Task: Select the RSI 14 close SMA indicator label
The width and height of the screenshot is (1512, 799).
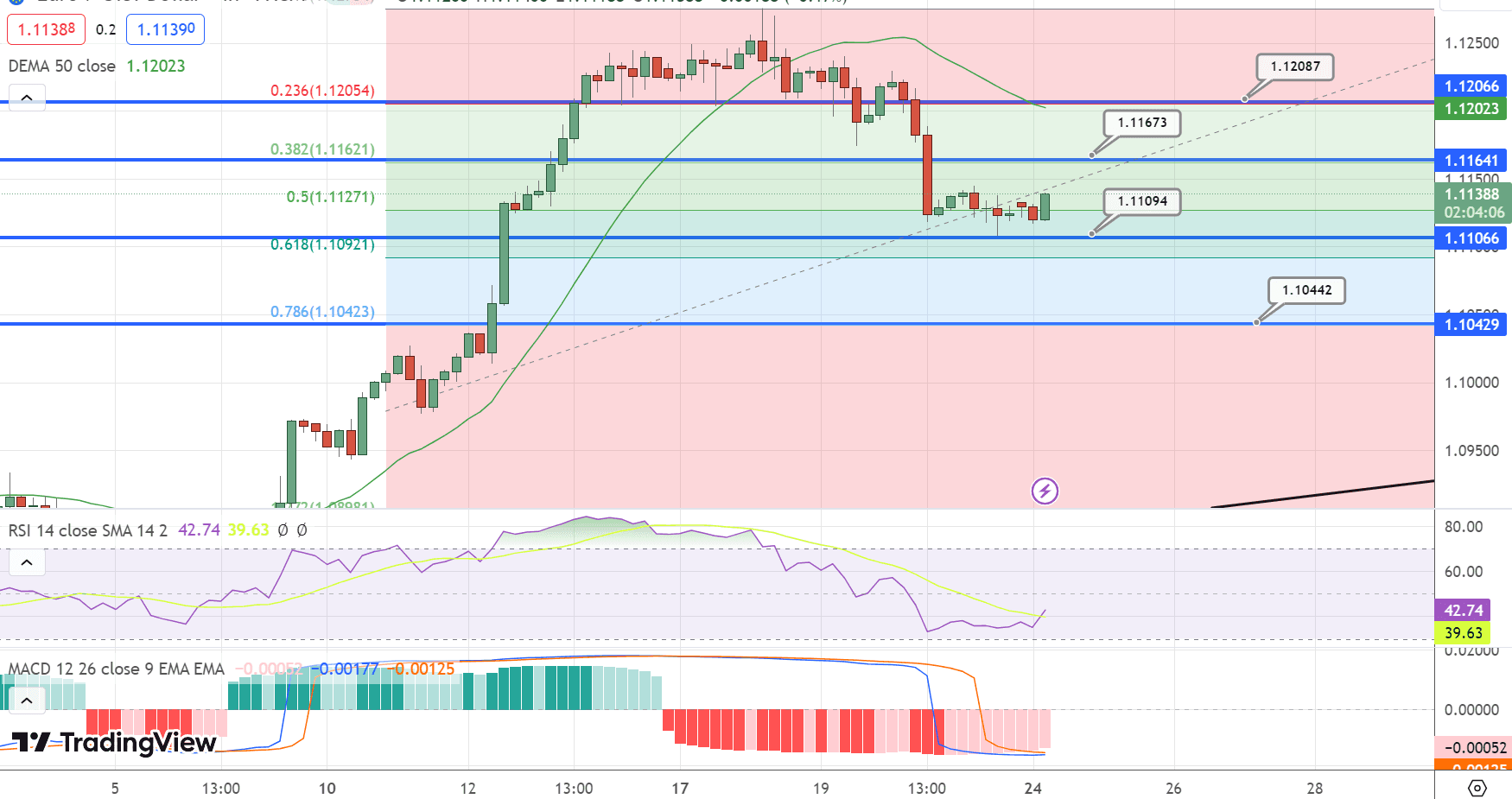Action: point(88,530)
